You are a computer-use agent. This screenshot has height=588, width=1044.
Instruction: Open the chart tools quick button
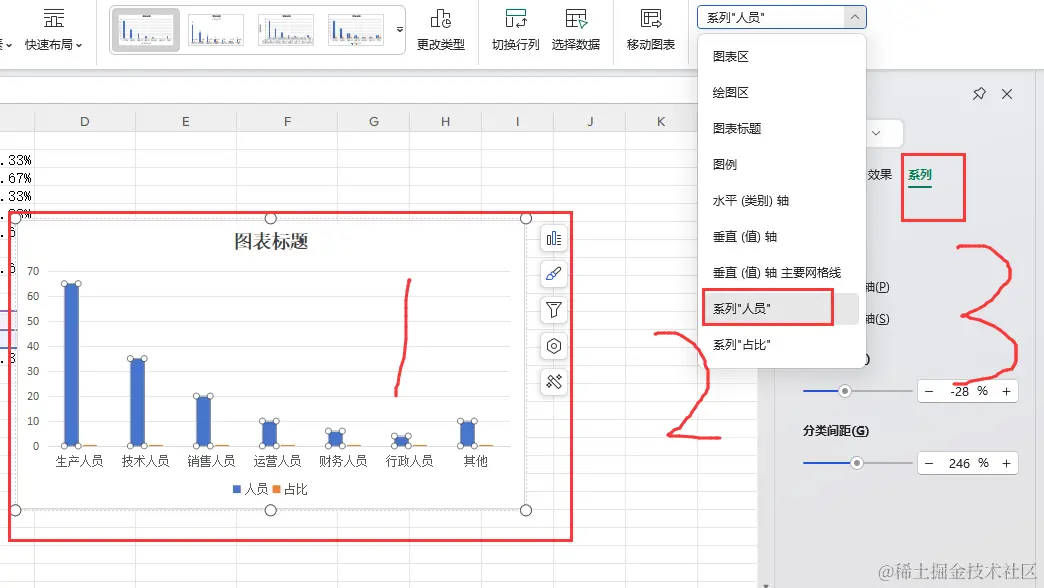tap(553, 382)
